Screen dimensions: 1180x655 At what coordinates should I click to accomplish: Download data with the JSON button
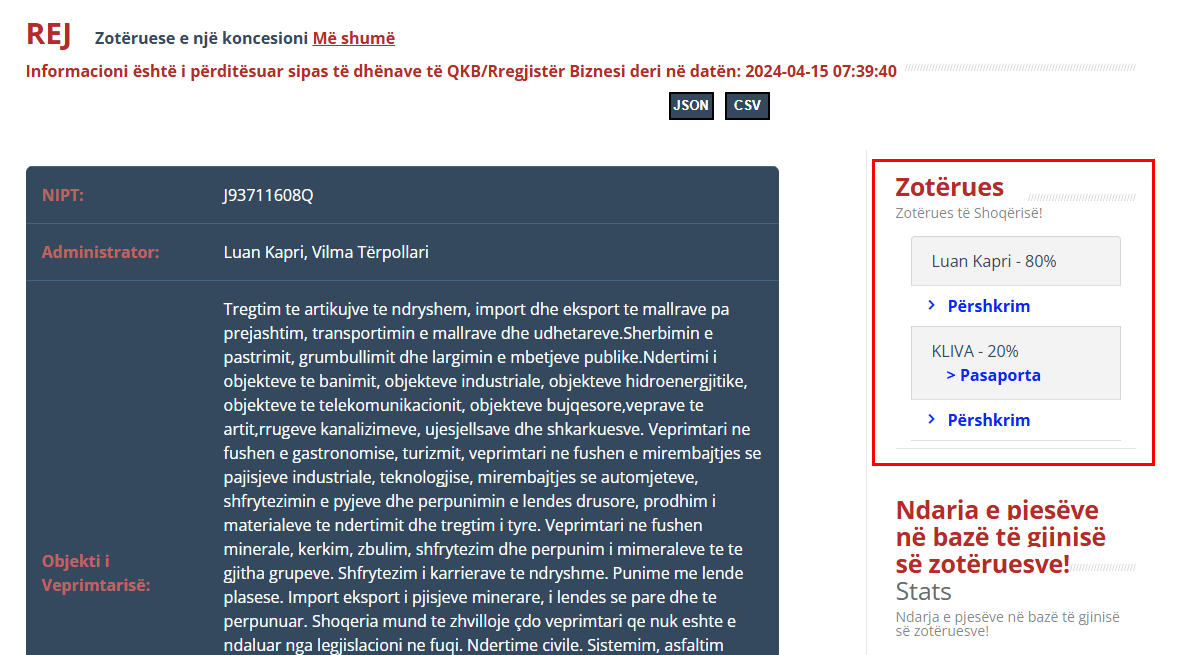coord(691,105)
